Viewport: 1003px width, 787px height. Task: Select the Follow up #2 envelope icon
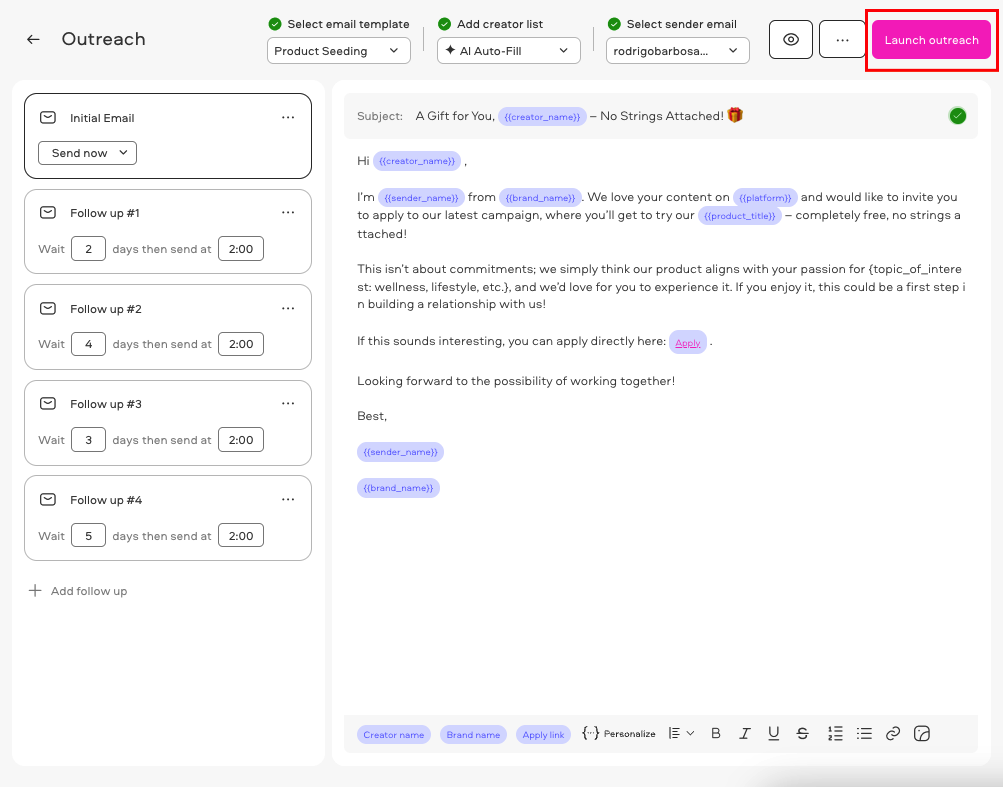click(x=48, y=308)
